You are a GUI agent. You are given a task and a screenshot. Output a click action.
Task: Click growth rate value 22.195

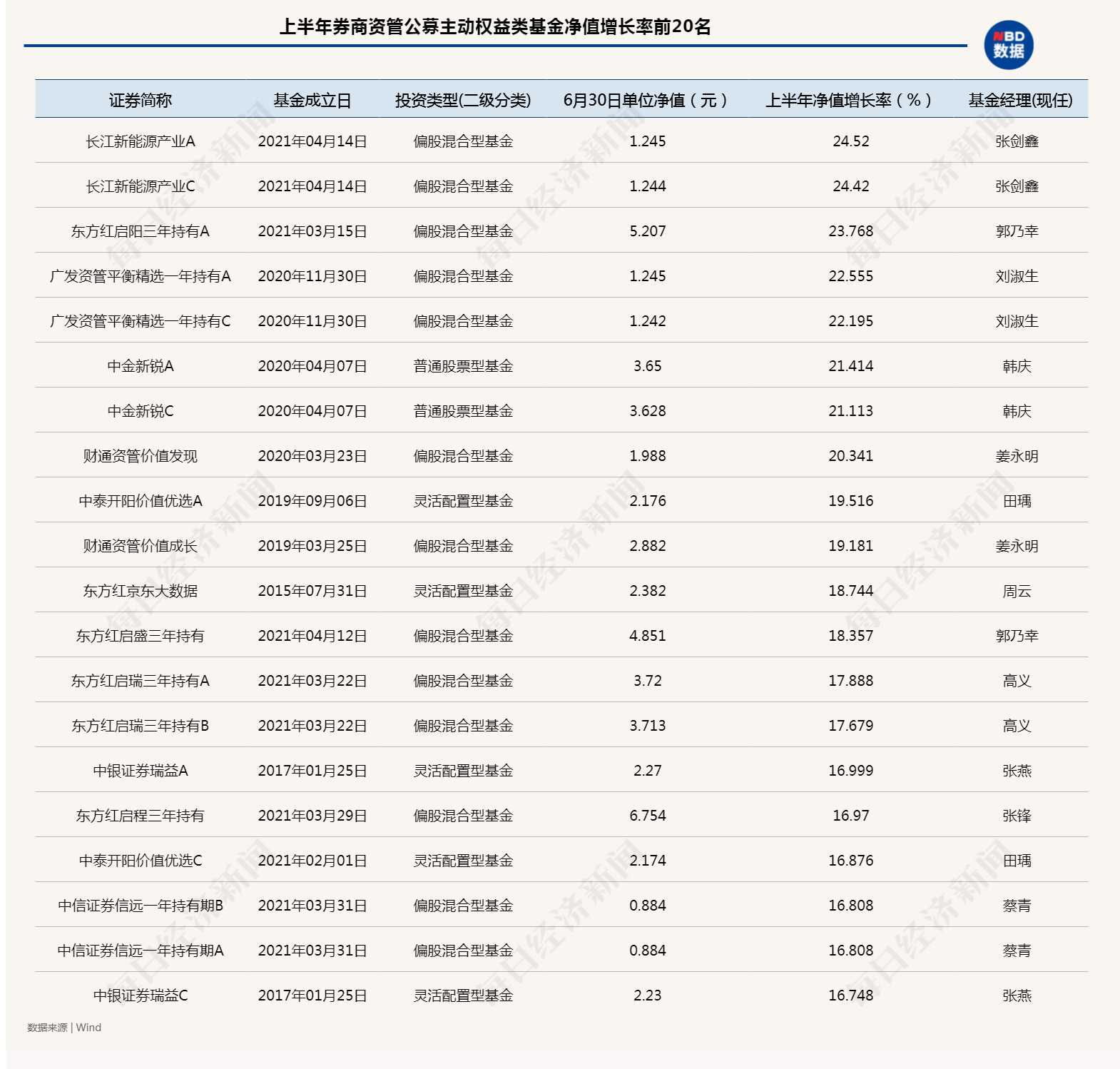[851, 321]
